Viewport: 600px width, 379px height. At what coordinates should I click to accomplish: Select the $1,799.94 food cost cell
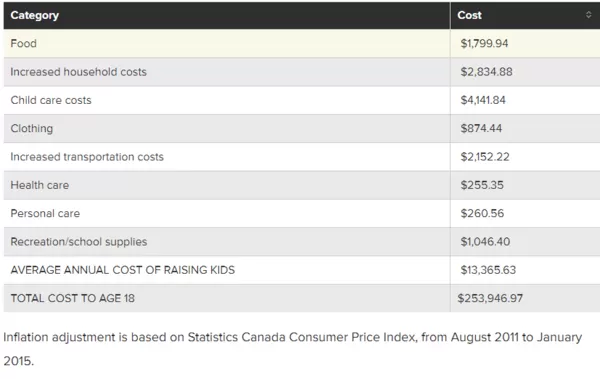tap(525, 44)
